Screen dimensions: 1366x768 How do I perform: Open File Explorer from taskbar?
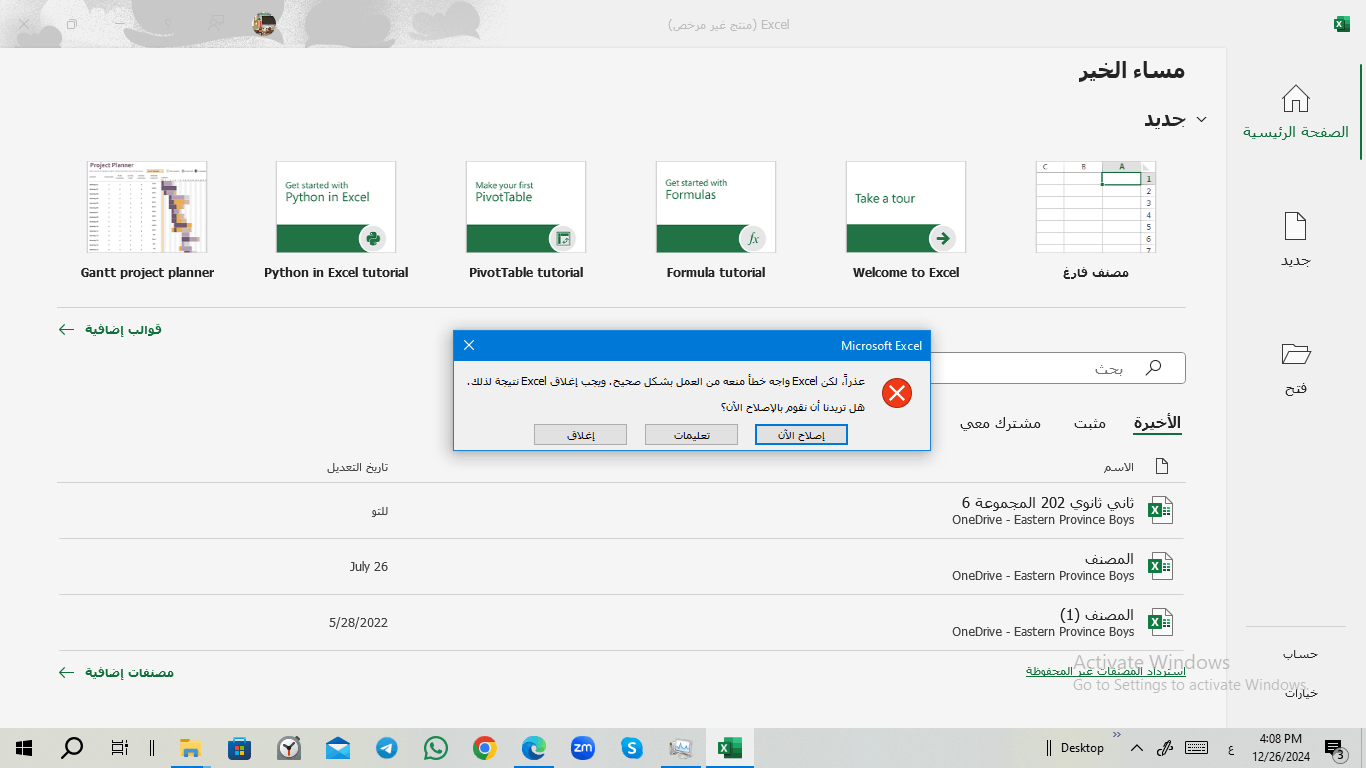point(191,747)
